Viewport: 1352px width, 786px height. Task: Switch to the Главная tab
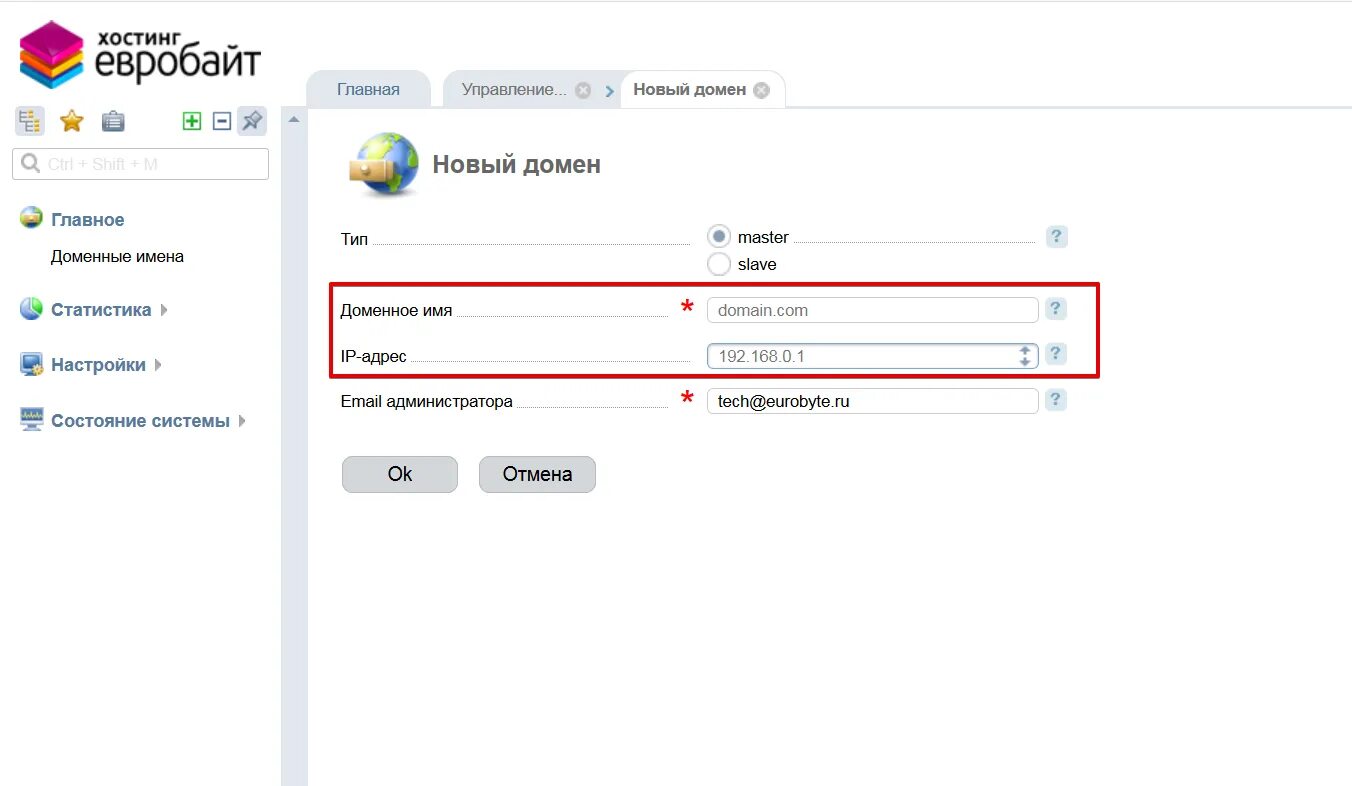[x=368, y=89]
